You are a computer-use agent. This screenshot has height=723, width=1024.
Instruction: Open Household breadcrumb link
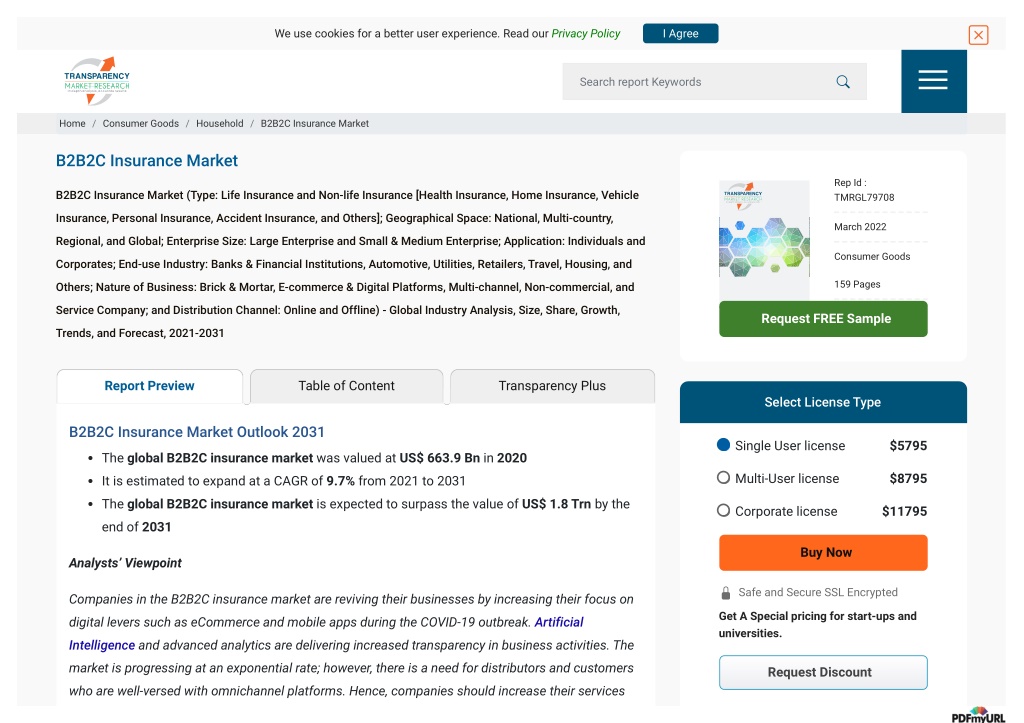pos(219,123)
